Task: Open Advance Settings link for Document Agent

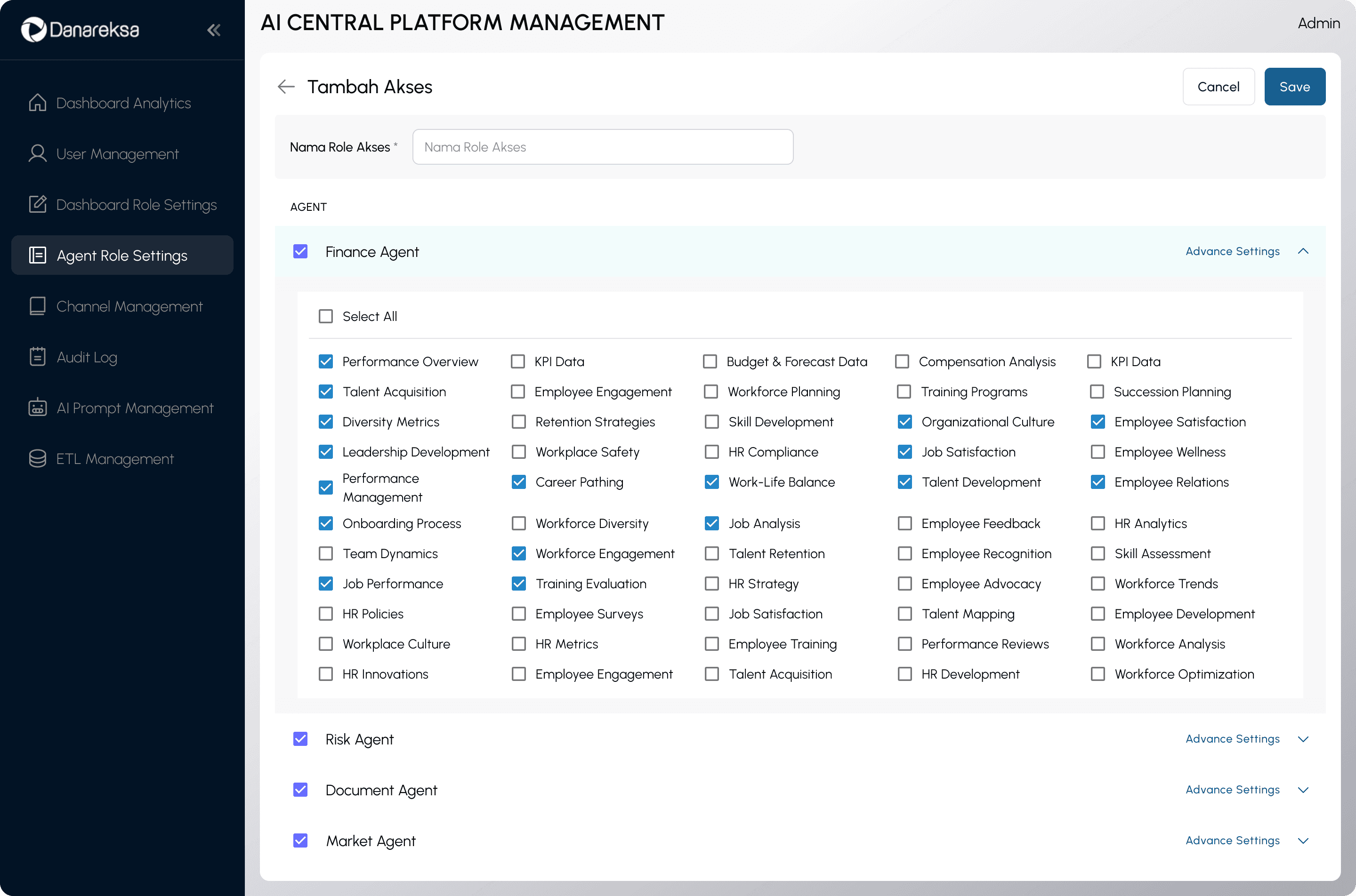Action: click(1233, 790)
